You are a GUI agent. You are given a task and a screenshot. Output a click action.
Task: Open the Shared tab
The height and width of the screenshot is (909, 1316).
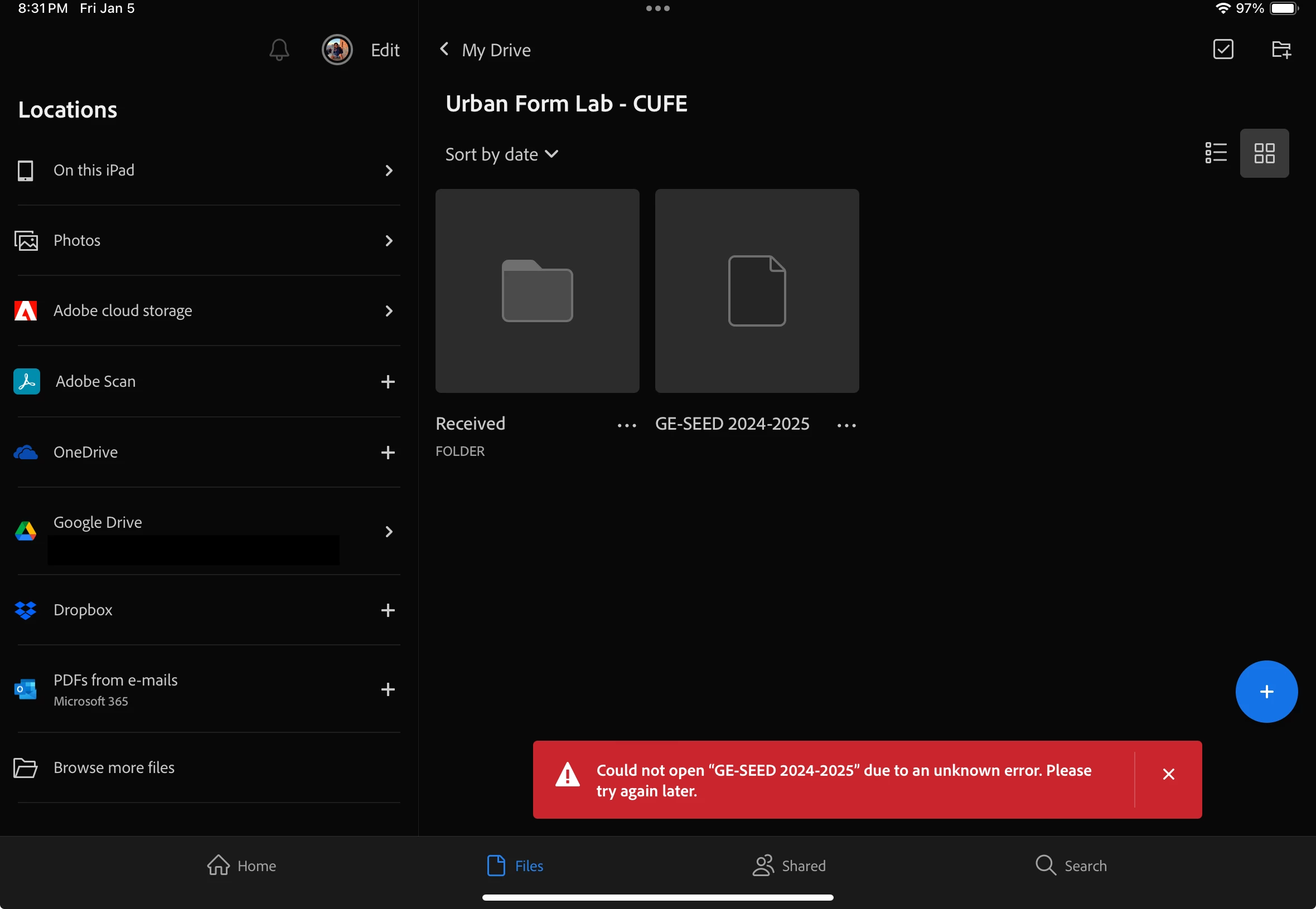pos(788,865)
